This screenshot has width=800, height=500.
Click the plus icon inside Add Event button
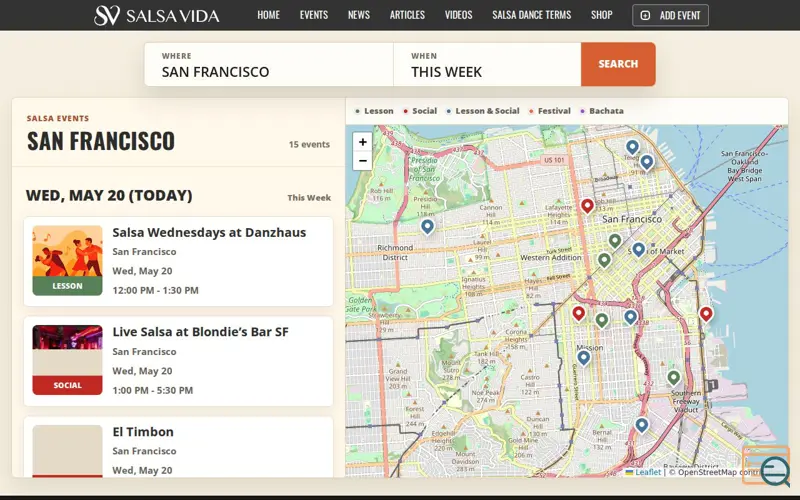pos(645,15)
